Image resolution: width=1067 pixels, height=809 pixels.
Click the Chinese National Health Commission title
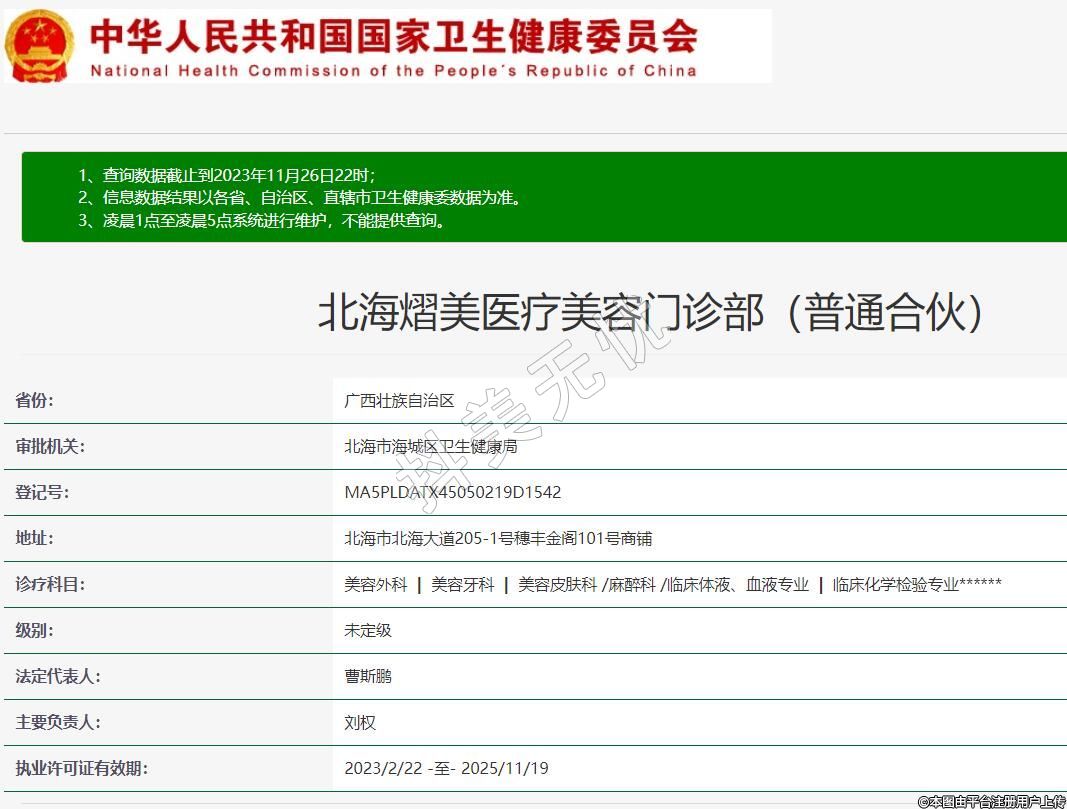point(393,36)
